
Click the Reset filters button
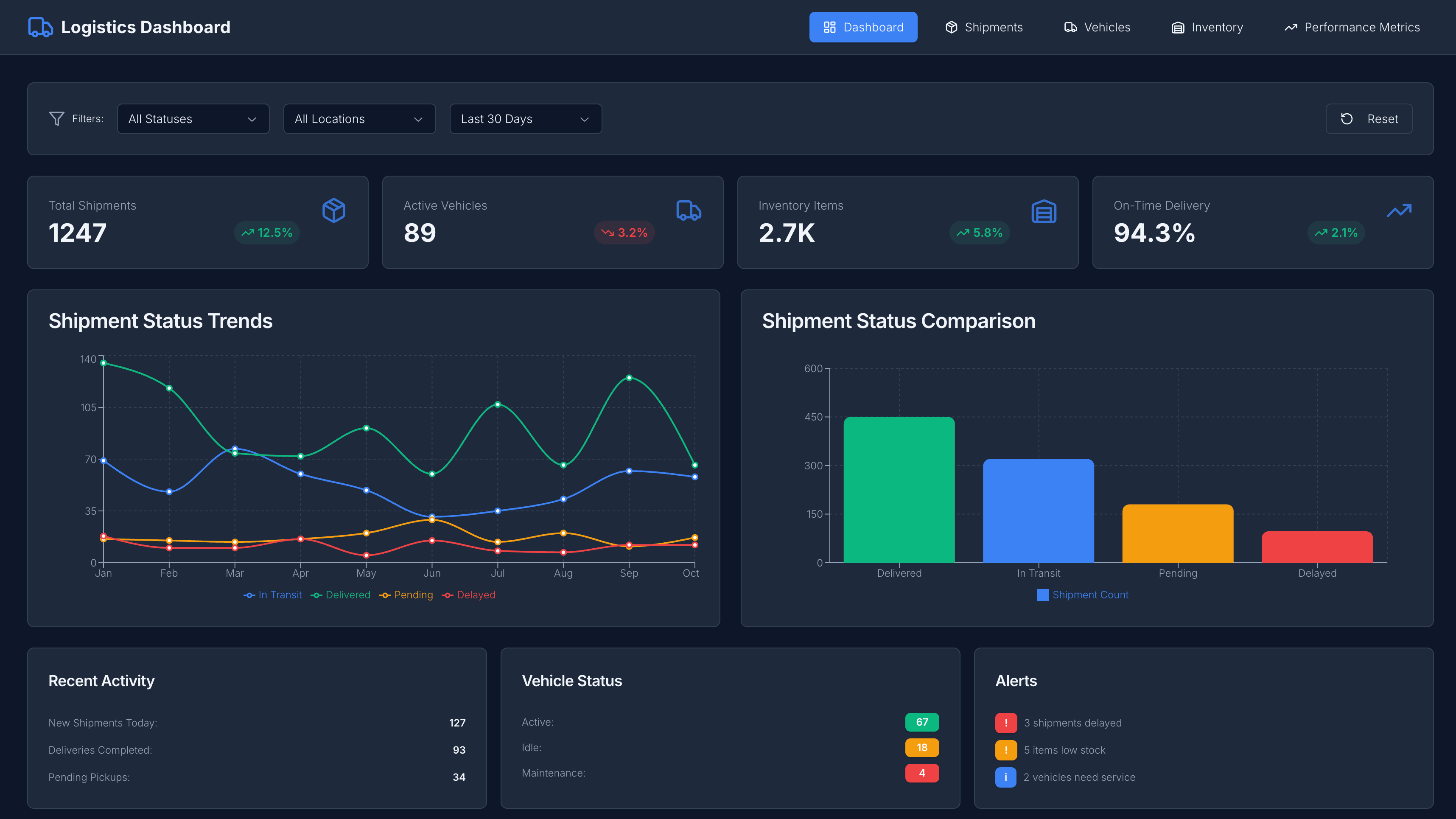pos(1369,119)
